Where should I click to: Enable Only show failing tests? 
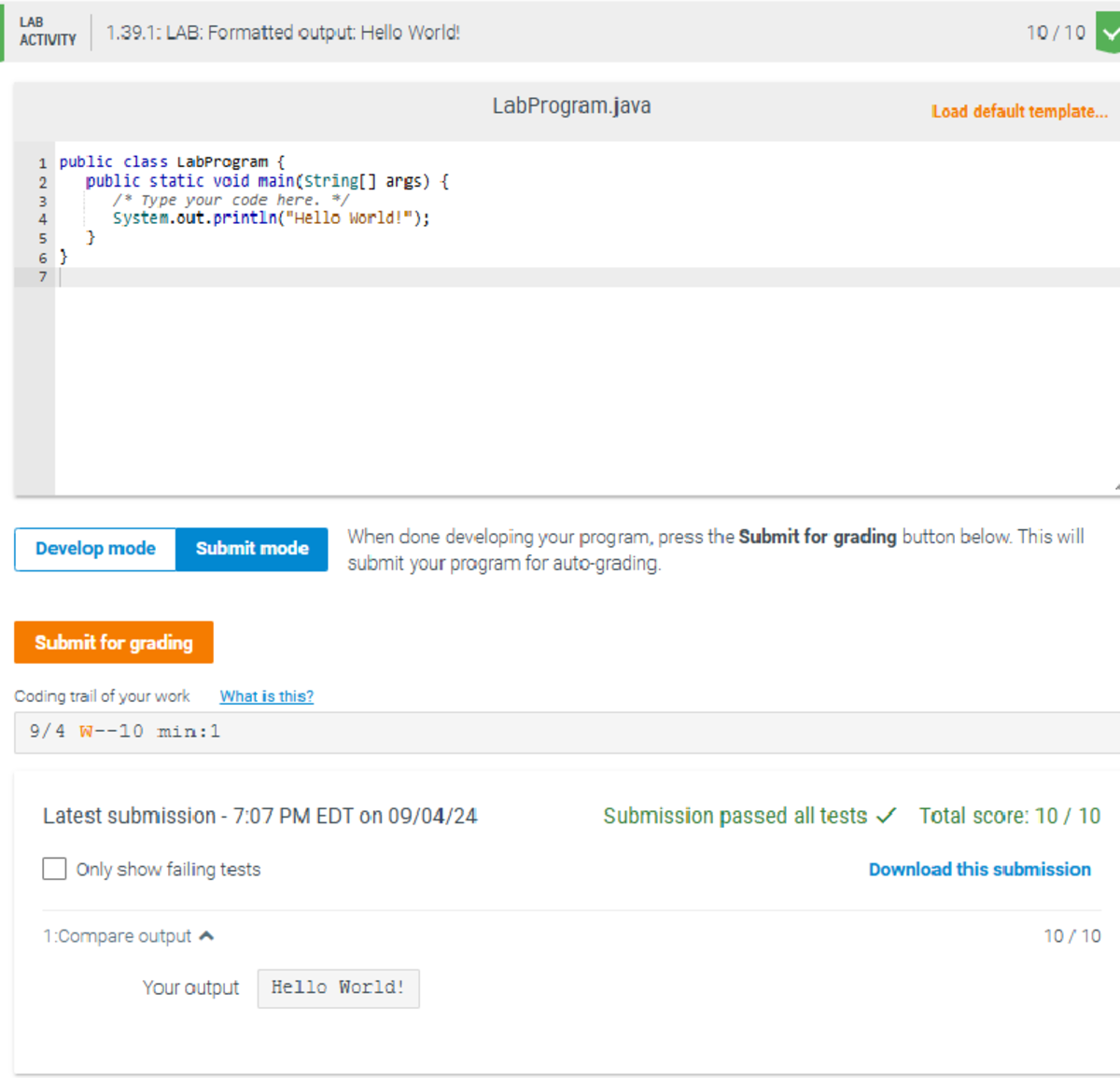[x=54, y=868]
